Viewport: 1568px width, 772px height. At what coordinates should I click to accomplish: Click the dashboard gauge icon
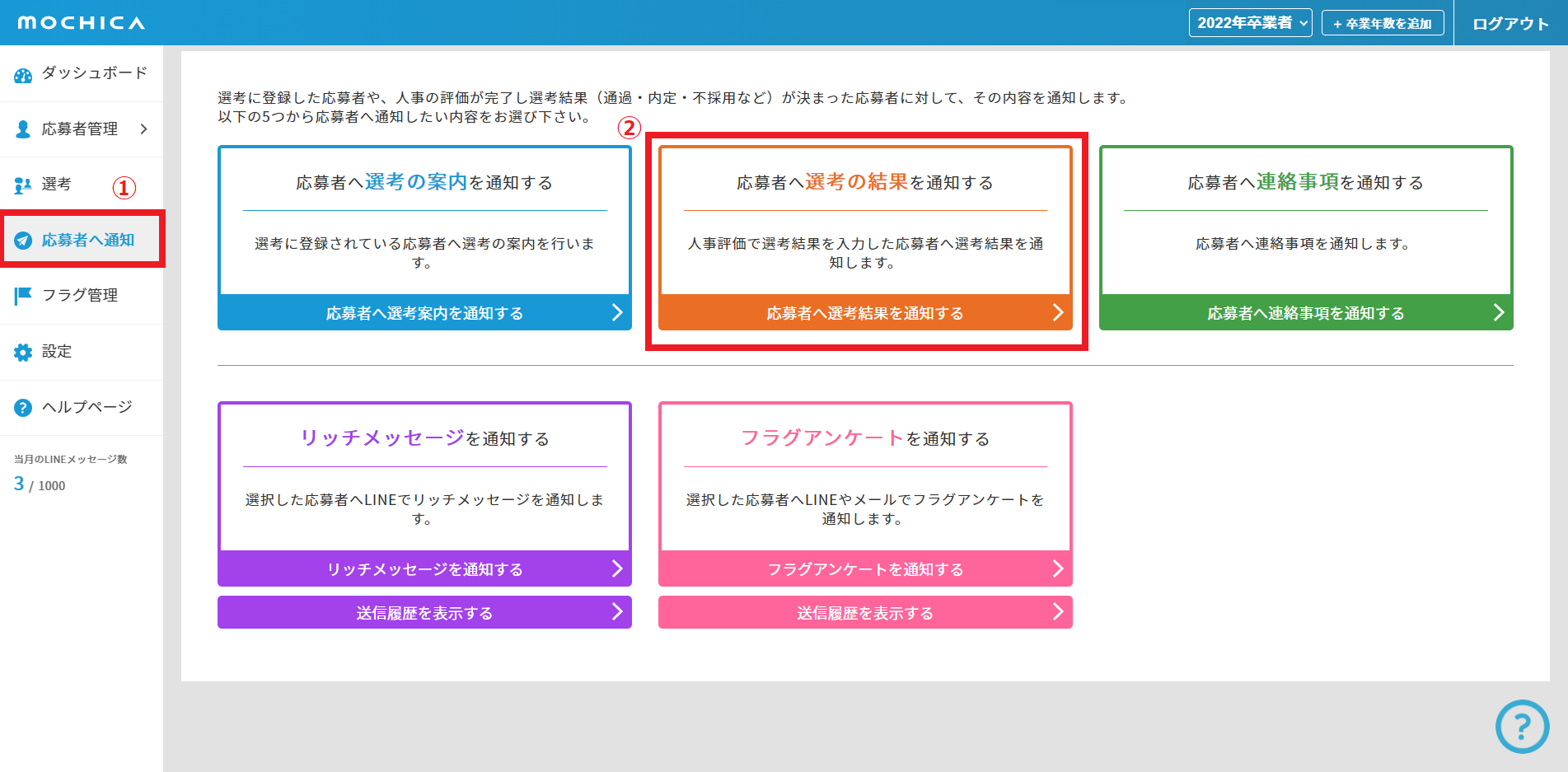click(23, 75)
